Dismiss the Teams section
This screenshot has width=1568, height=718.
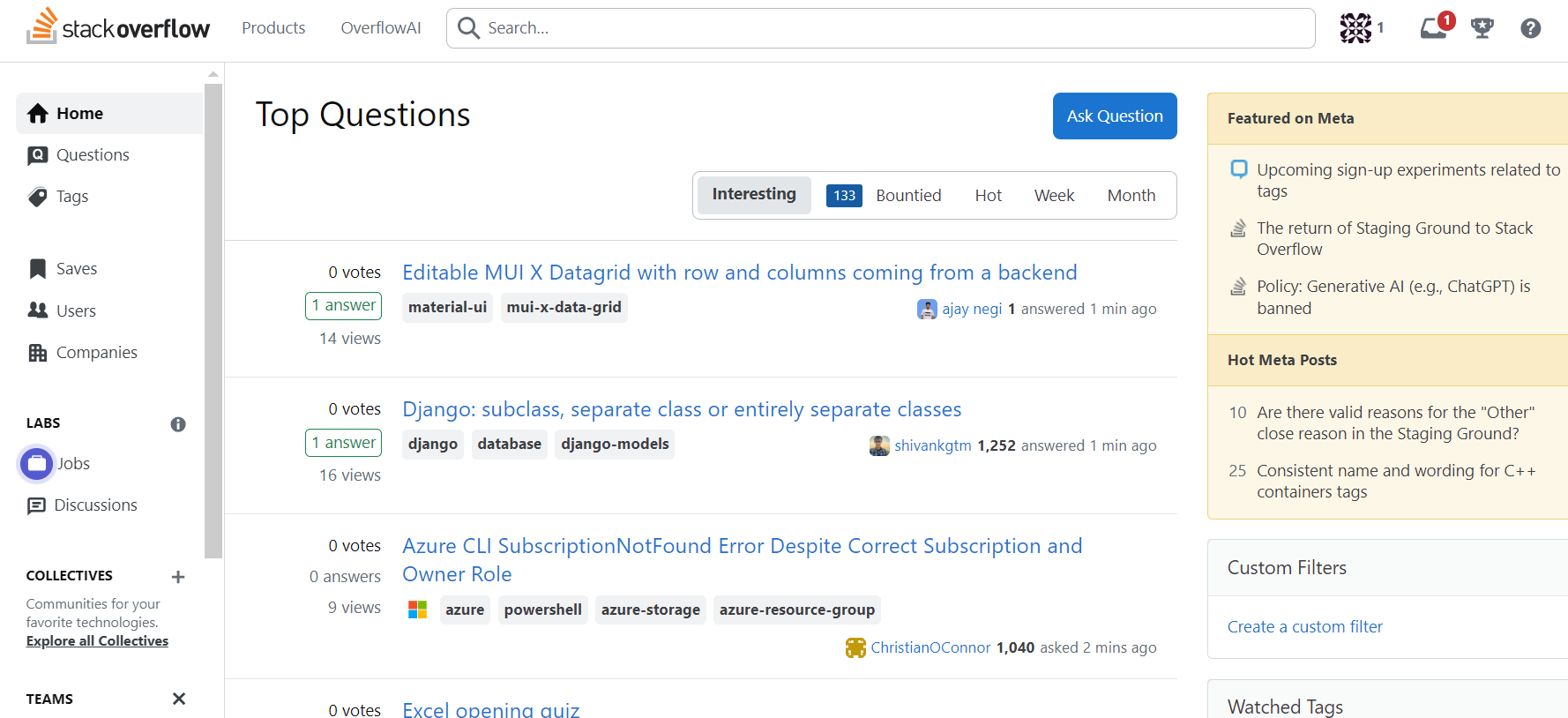pyautogui.click(x=179, y=699)
